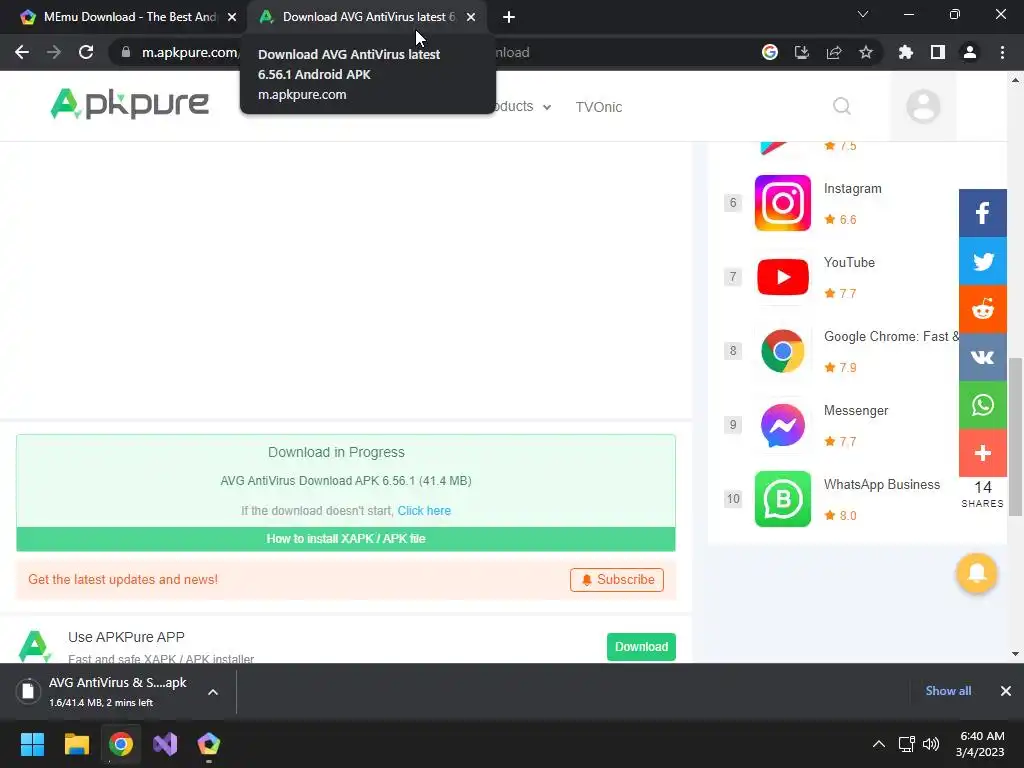Image resolution: width=1024 pixels, height=768 pixels.
Task: Expand download item options chevron
Action: coord(213,692)
